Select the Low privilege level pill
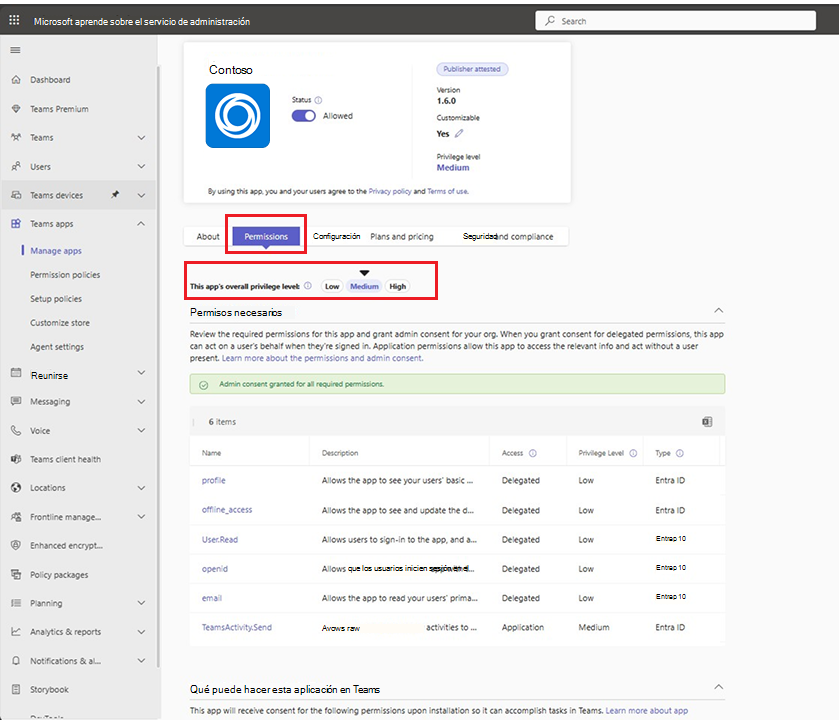 point(332,286)
